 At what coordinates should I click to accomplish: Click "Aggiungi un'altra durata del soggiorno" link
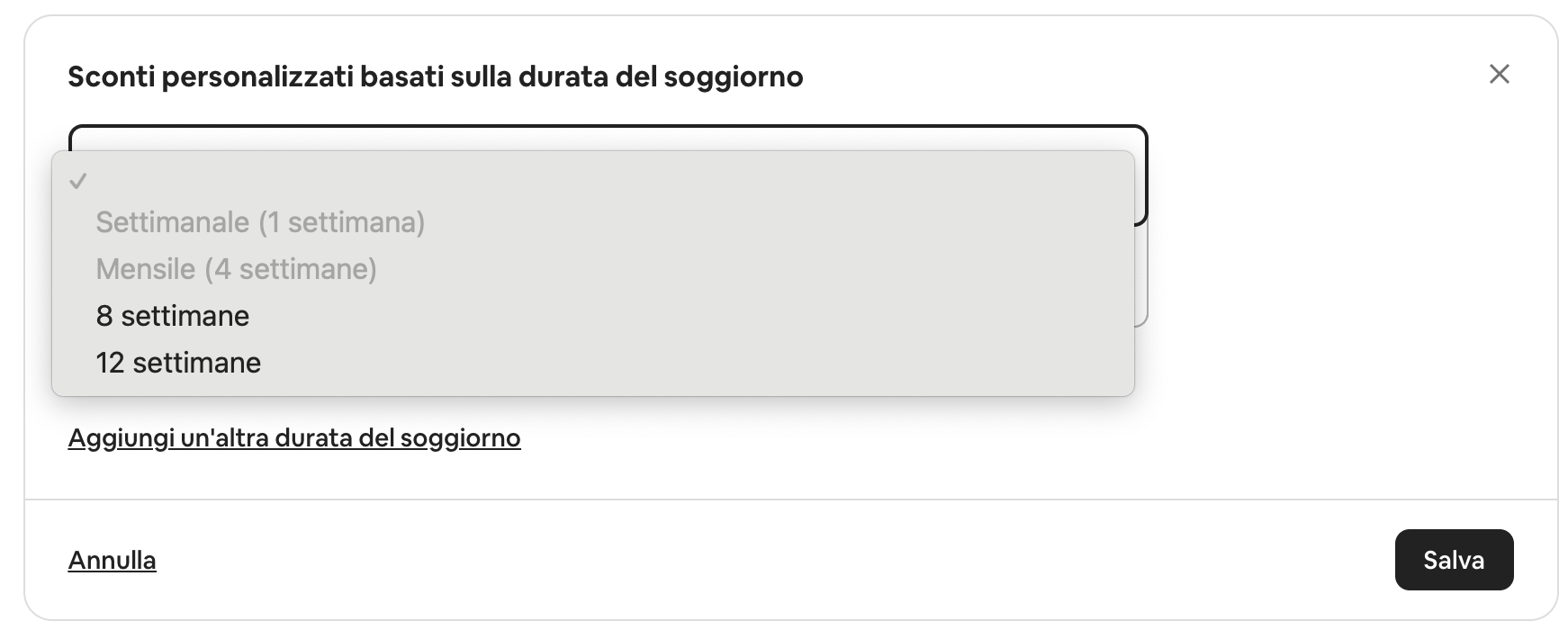point(294,438)
